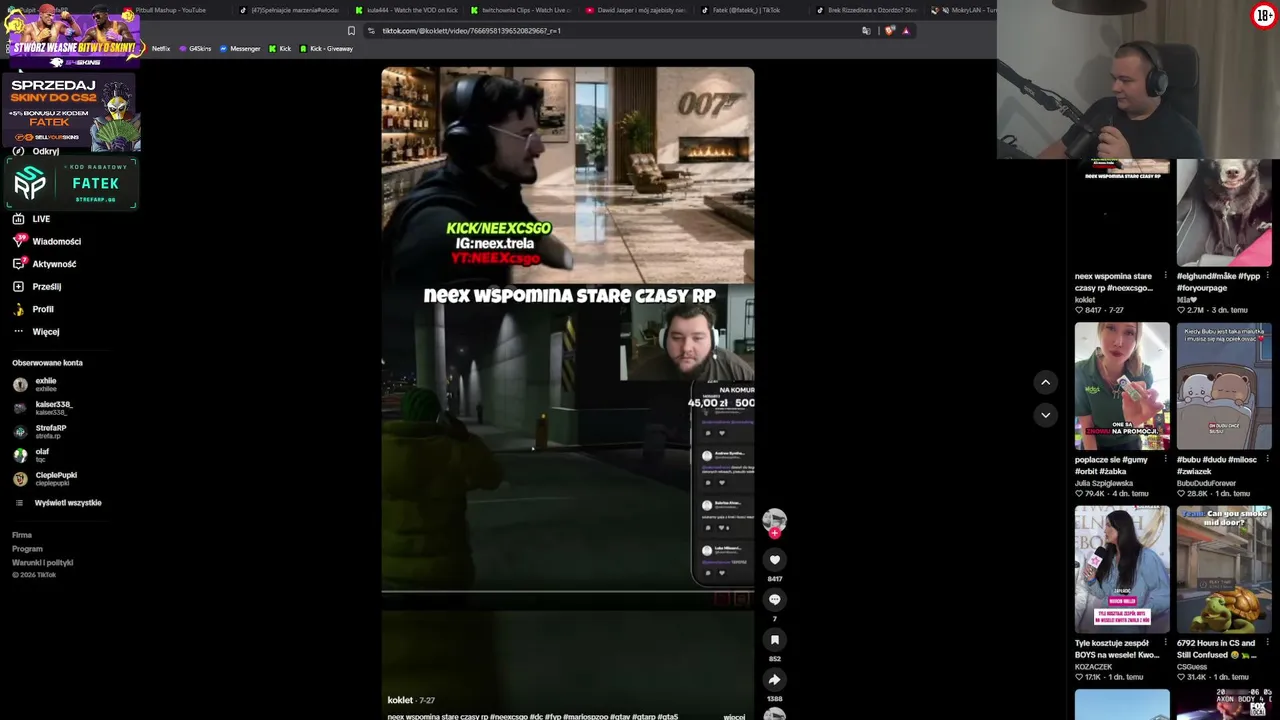Save video with the bookmark icon

coord(774,640)
